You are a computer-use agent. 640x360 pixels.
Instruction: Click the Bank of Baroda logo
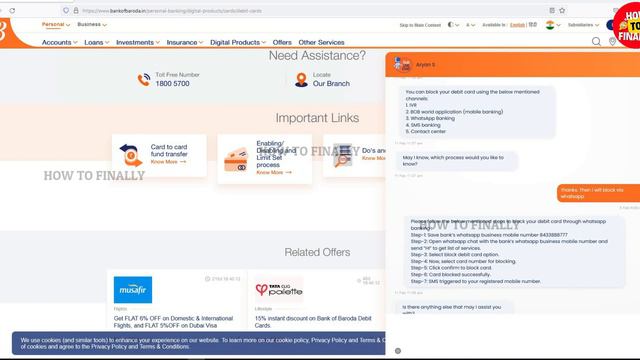(x=5, y=31)
